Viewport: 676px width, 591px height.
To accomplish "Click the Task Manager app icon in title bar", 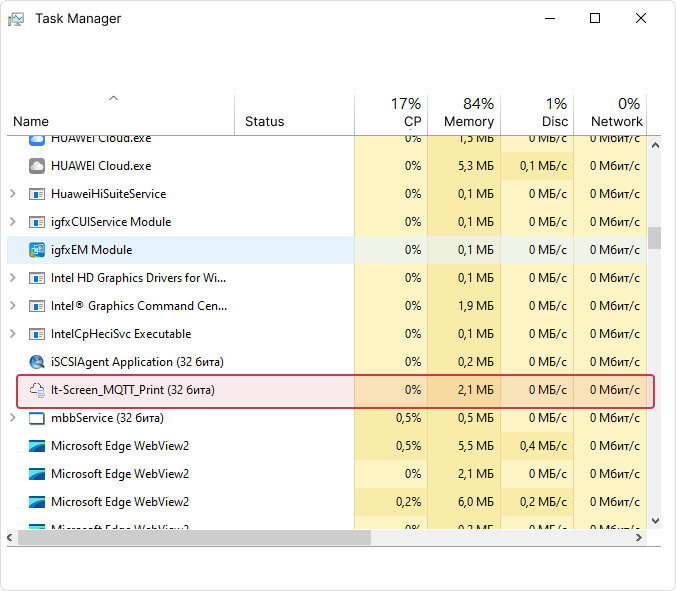I will (x=16, y=19).
